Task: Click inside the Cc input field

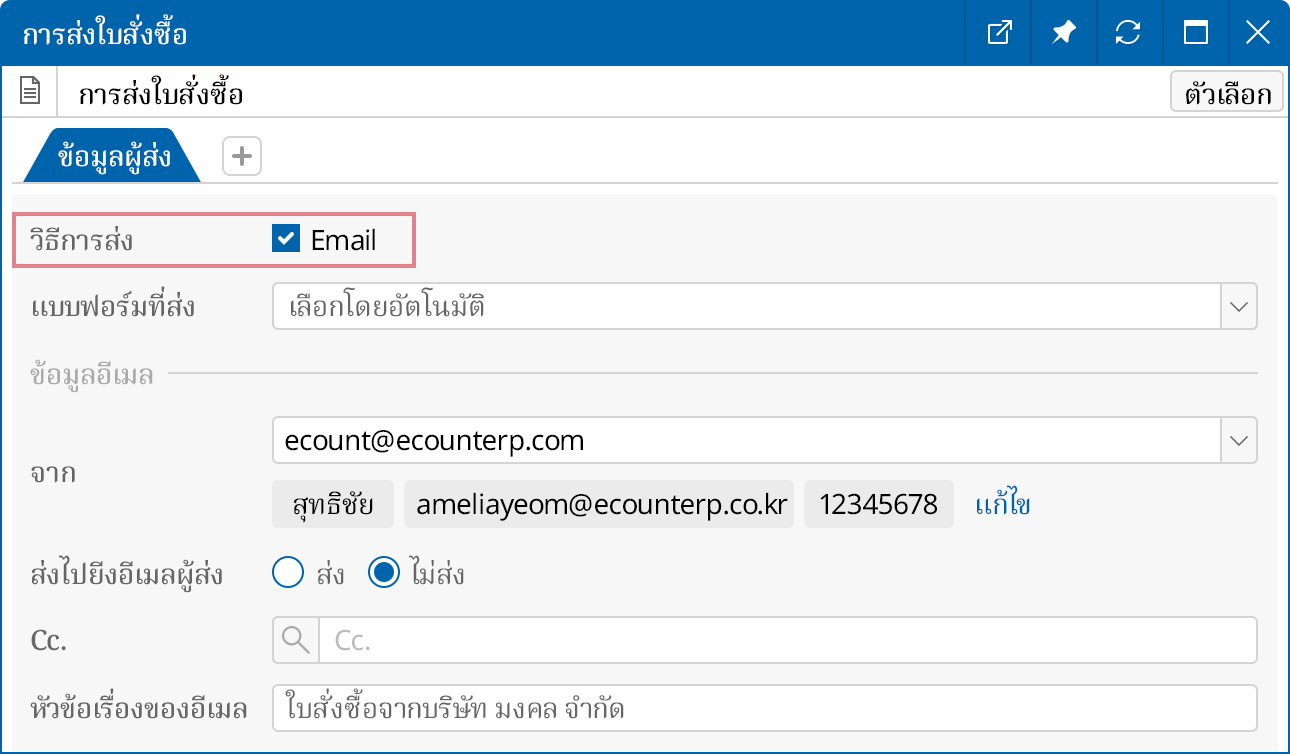Action: (700, 640)
